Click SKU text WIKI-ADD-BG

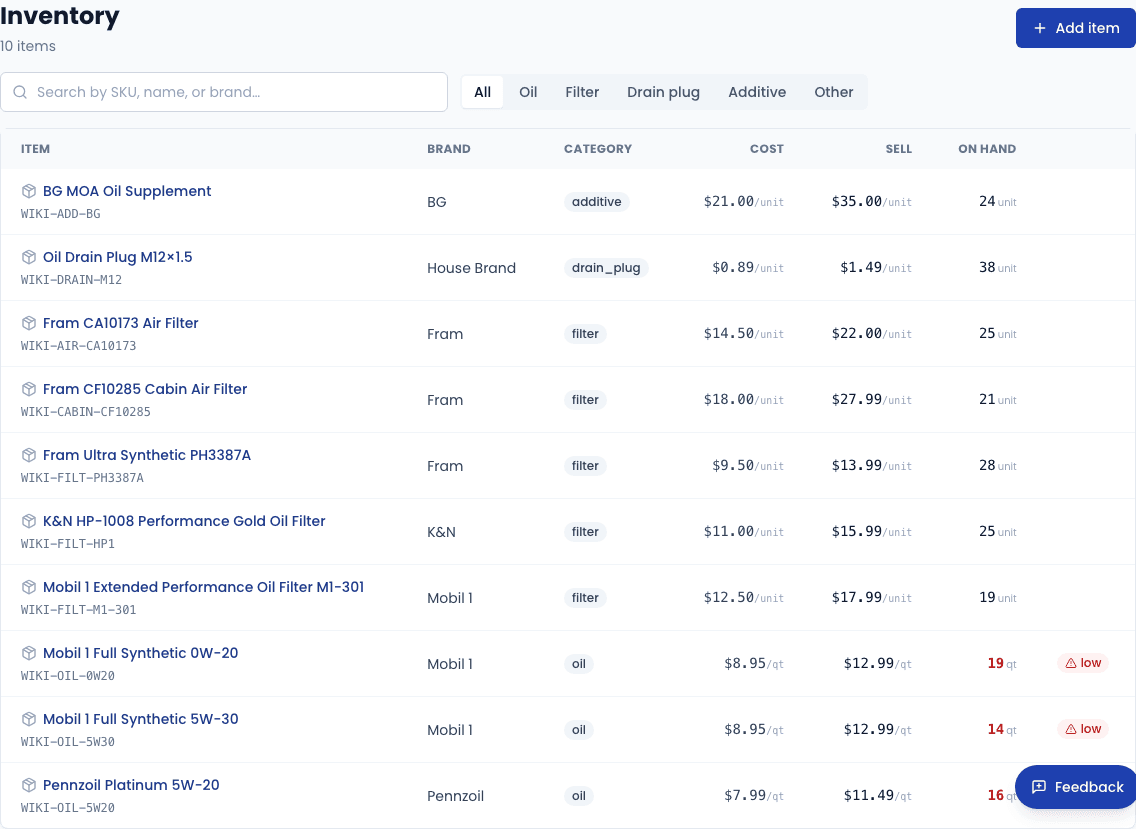click(x=61, y=214)
